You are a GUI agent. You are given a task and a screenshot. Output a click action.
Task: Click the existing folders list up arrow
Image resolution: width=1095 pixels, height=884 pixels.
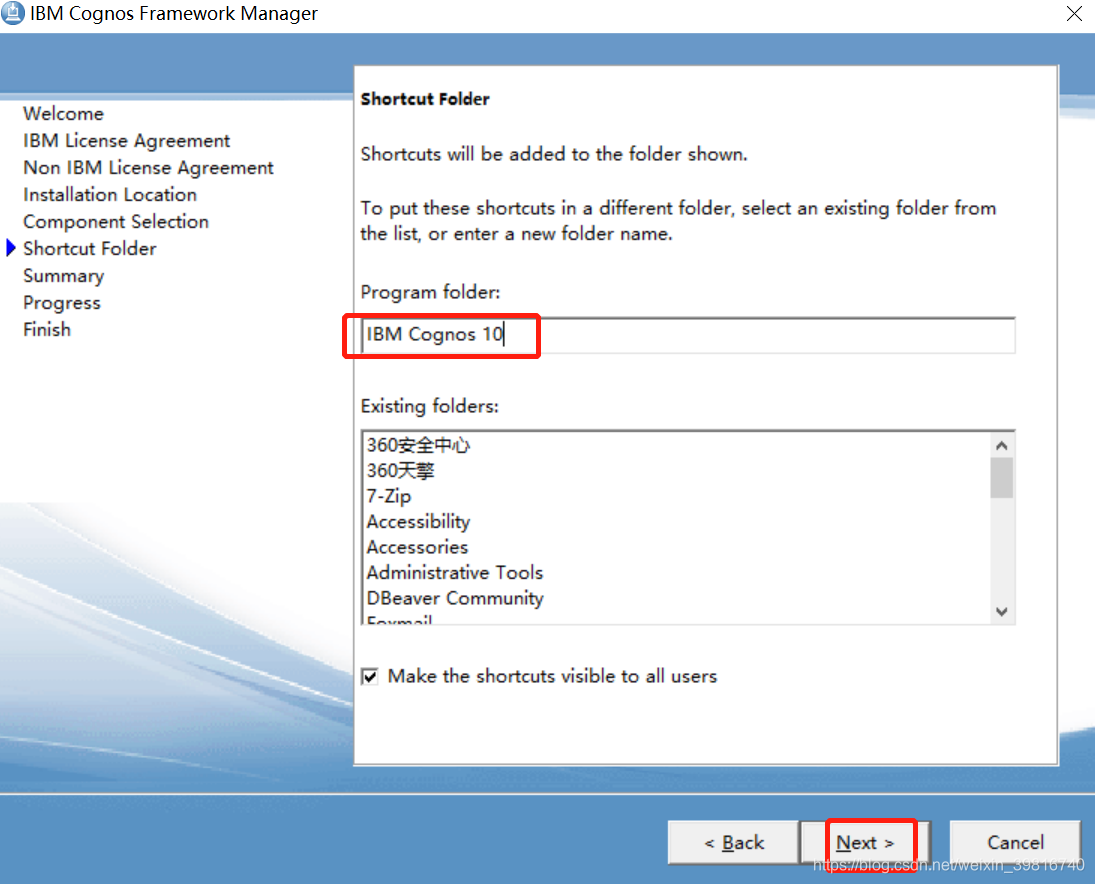tap(1001, 445)
